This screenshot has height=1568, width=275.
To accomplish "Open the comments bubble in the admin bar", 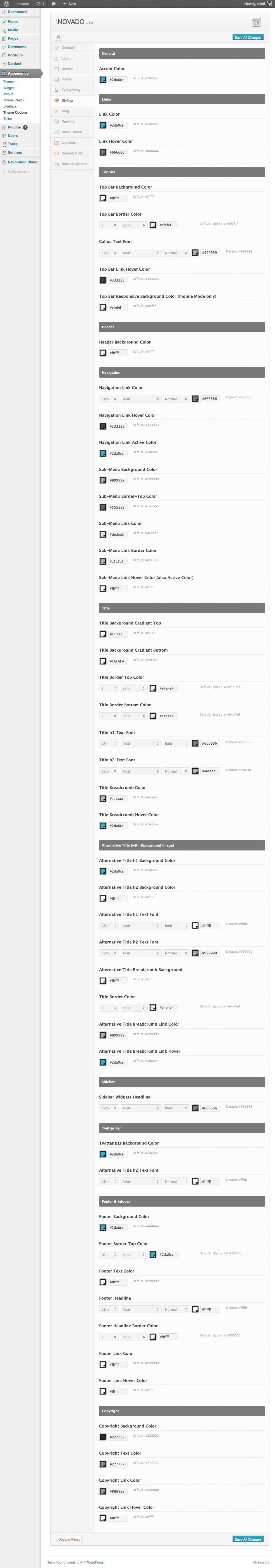I will 54,4.
